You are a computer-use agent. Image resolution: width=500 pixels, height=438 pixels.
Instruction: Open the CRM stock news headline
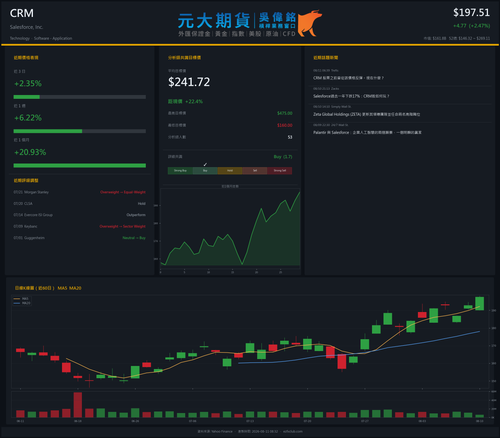[348, 78]
